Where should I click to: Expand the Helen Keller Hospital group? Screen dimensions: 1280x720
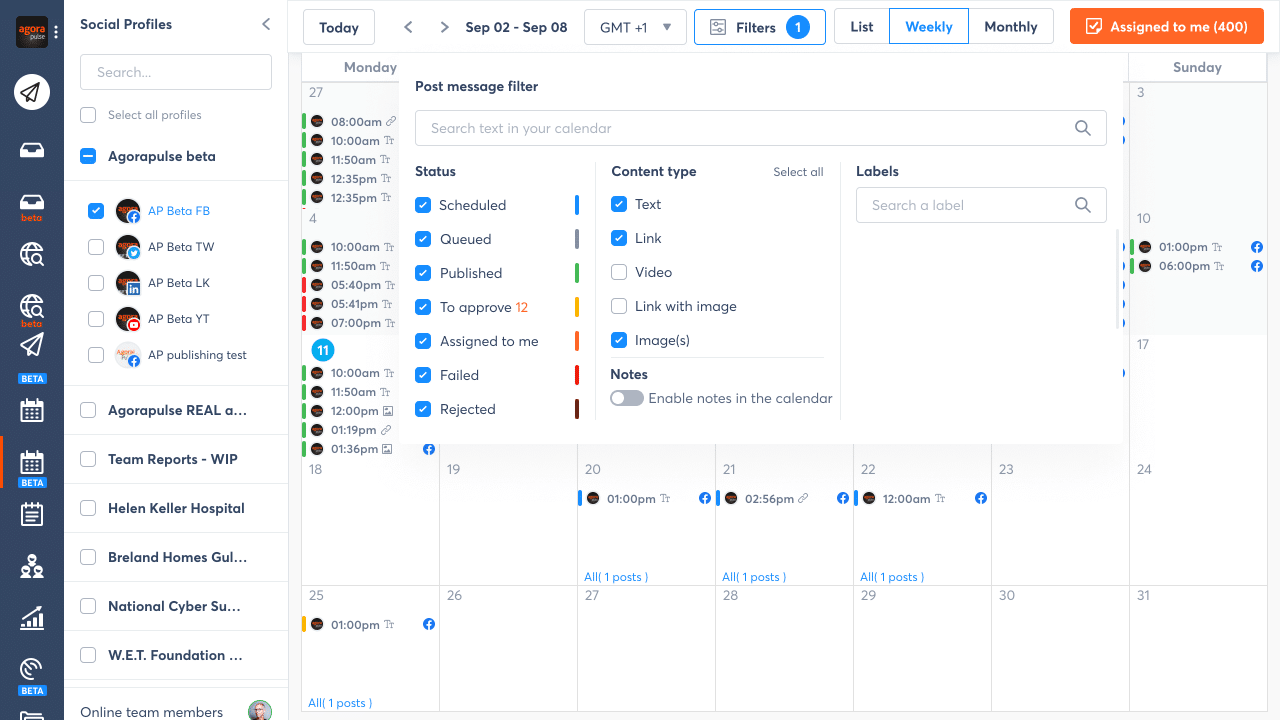pyautogui.click(x=176, y=508)
